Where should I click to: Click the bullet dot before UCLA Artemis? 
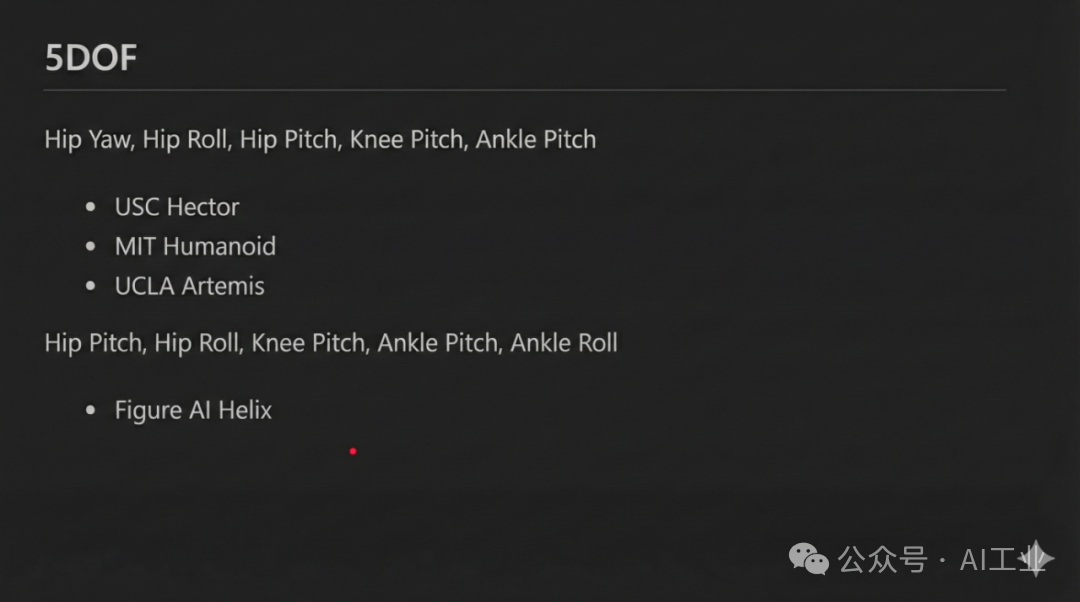92,287
